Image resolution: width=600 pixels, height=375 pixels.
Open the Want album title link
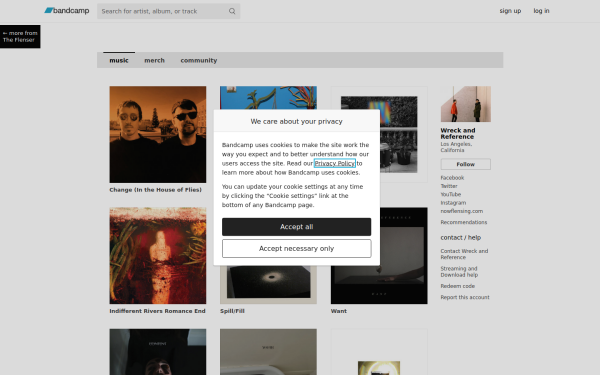coord(339,311)
